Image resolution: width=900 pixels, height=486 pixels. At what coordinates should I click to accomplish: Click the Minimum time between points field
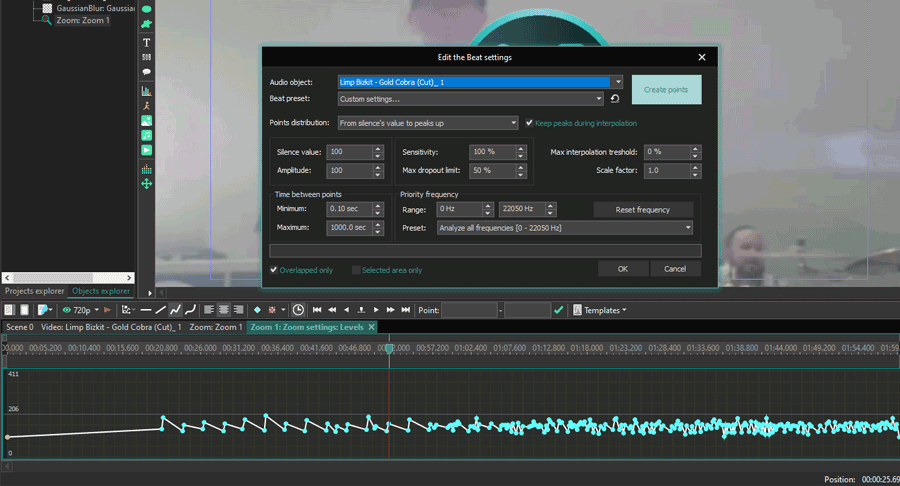tap(348, 209)
